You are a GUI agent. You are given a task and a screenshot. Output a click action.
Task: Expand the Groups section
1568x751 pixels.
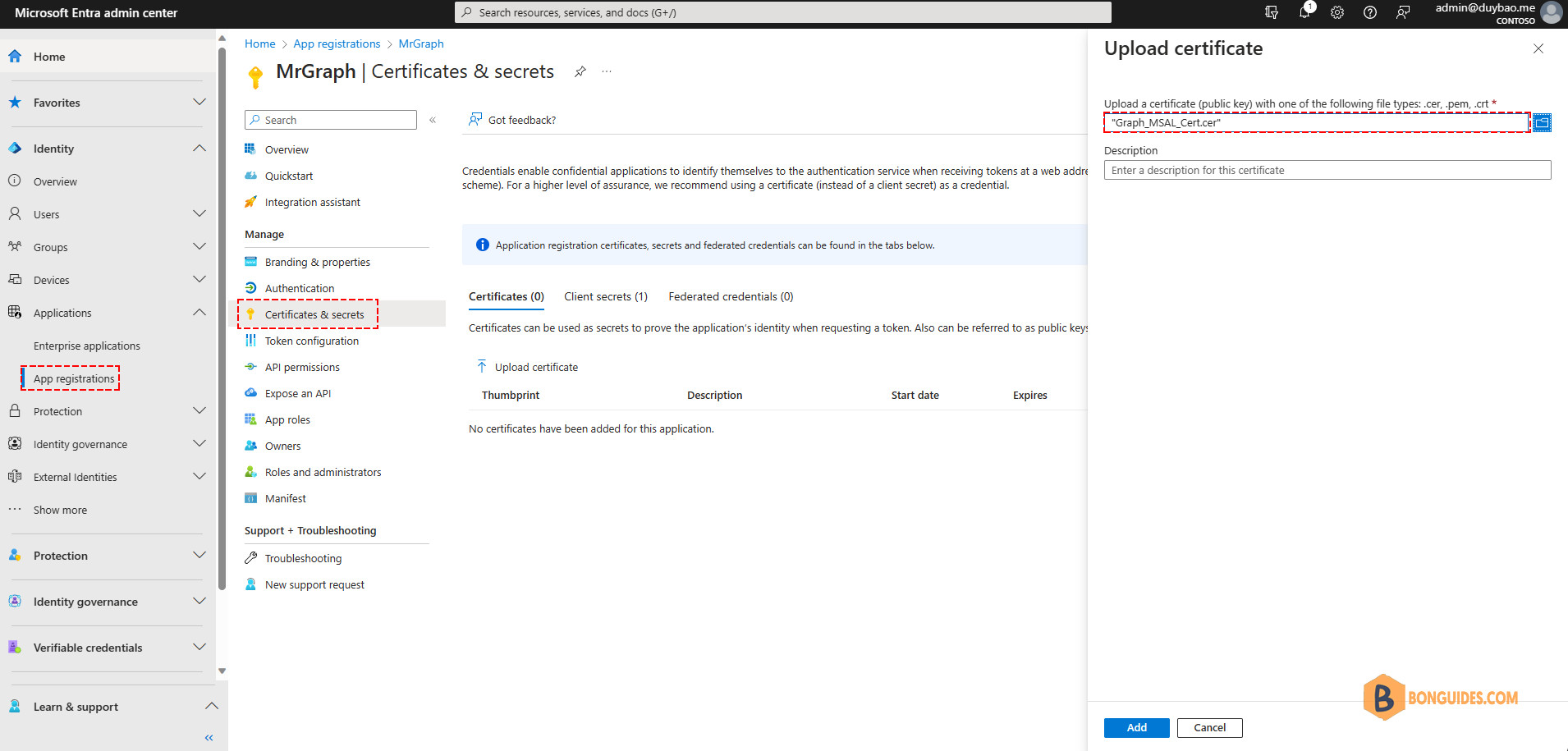point(199,246)
